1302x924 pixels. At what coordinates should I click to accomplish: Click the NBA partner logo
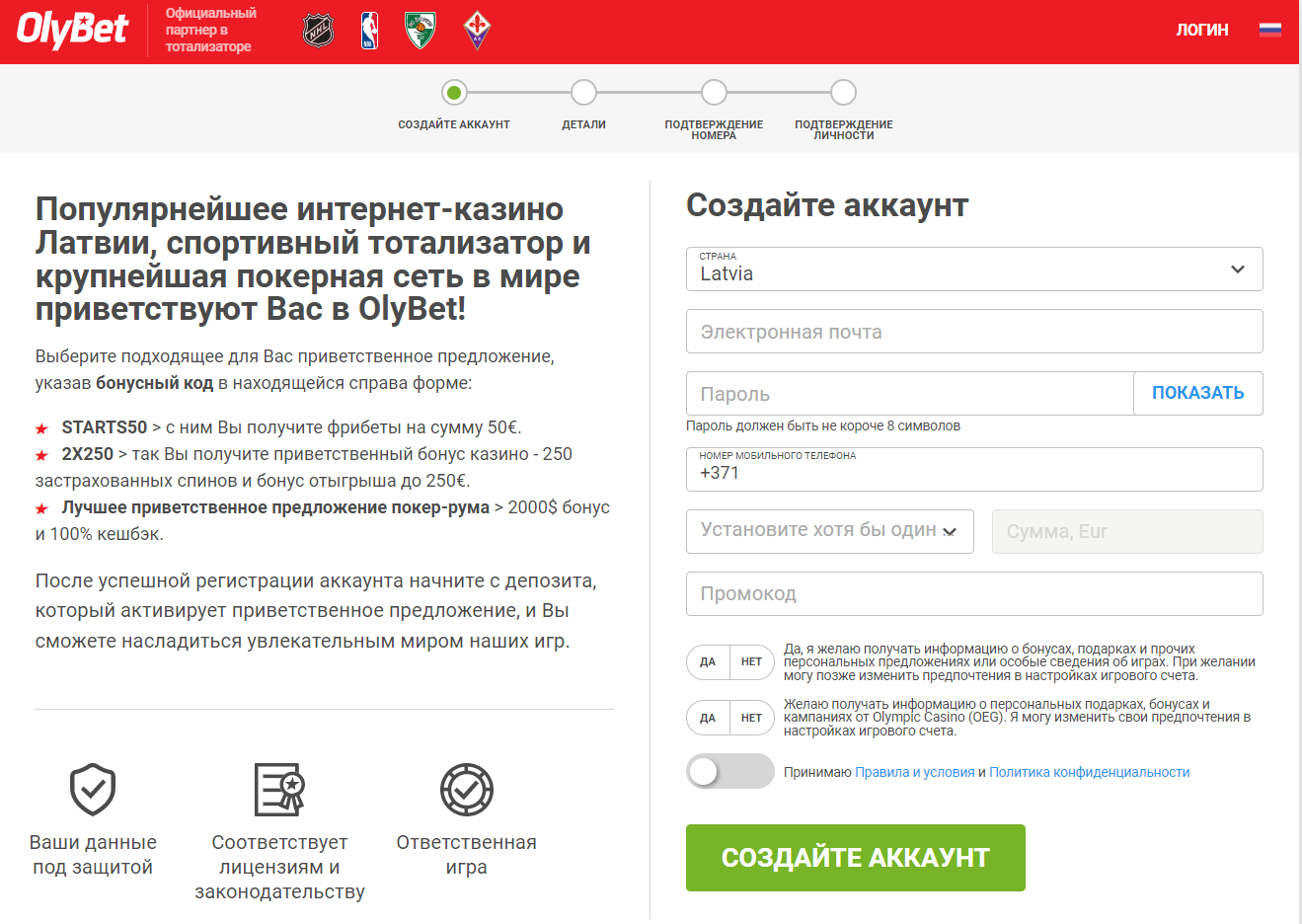369,31
